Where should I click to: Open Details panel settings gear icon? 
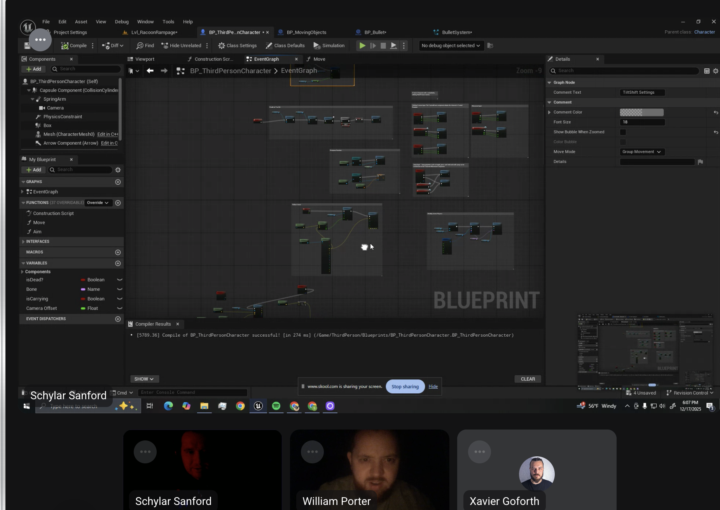point(714,71)
